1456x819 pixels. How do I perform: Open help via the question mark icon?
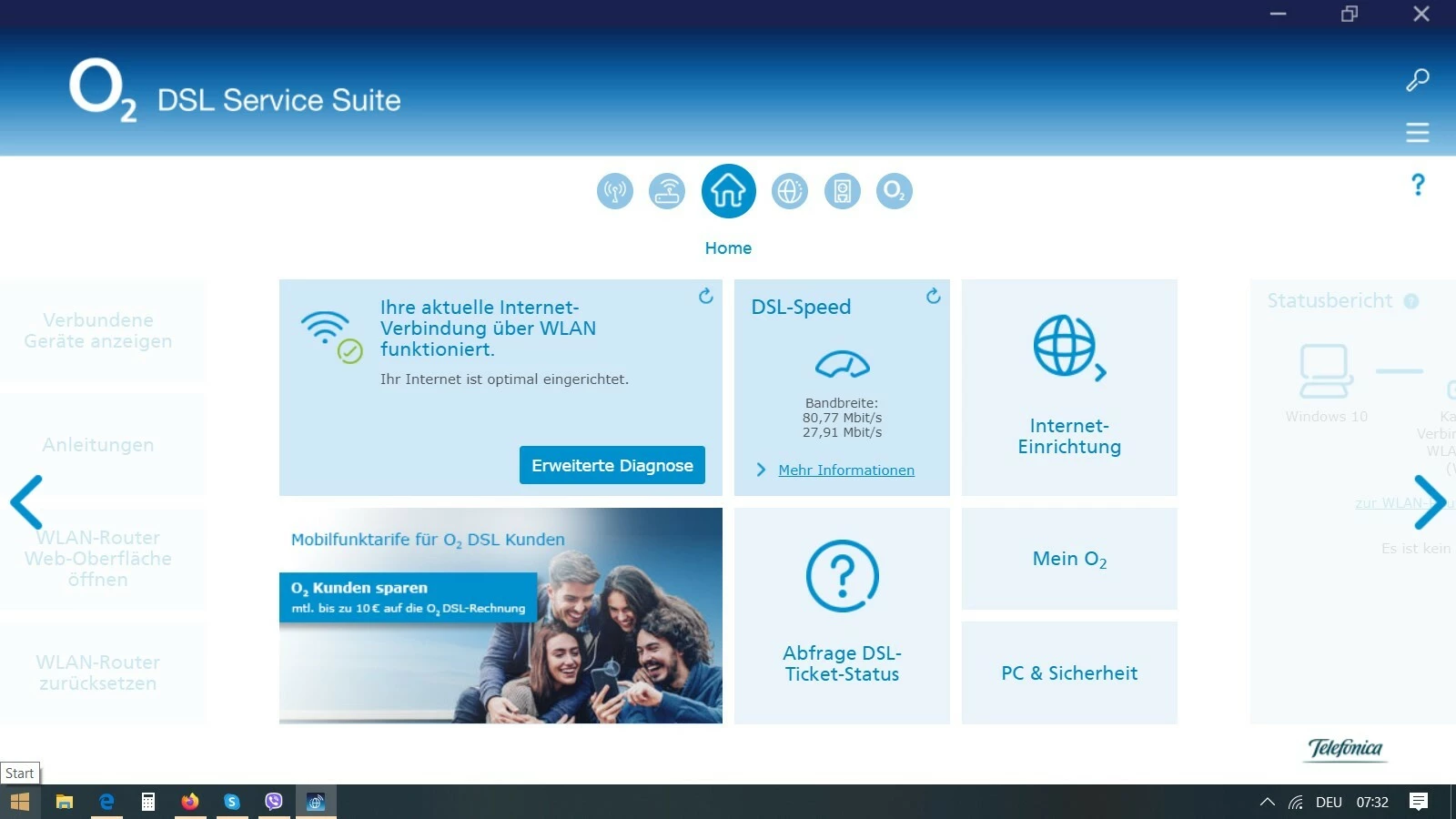pyautogui.click(x=1418, y=185)
